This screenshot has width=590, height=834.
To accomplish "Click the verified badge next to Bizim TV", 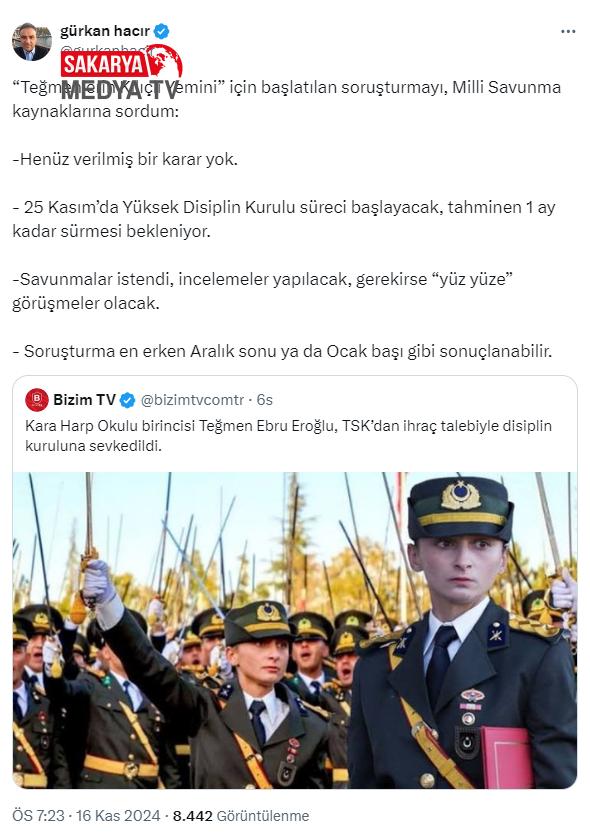I will [x=128, y=400].
